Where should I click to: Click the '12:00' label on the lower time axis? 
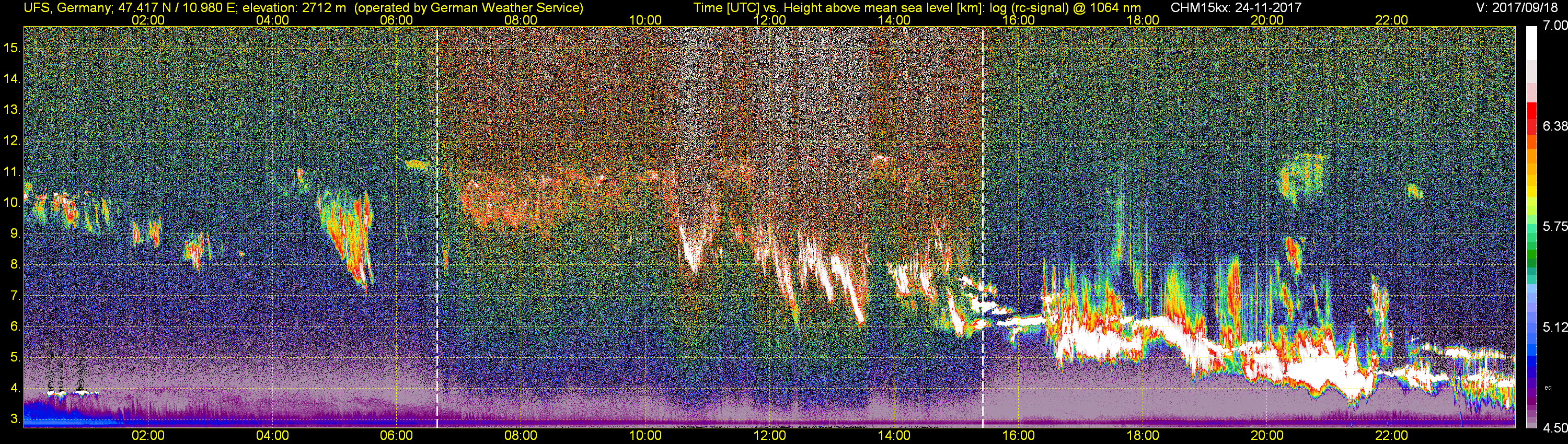point(769,436)
